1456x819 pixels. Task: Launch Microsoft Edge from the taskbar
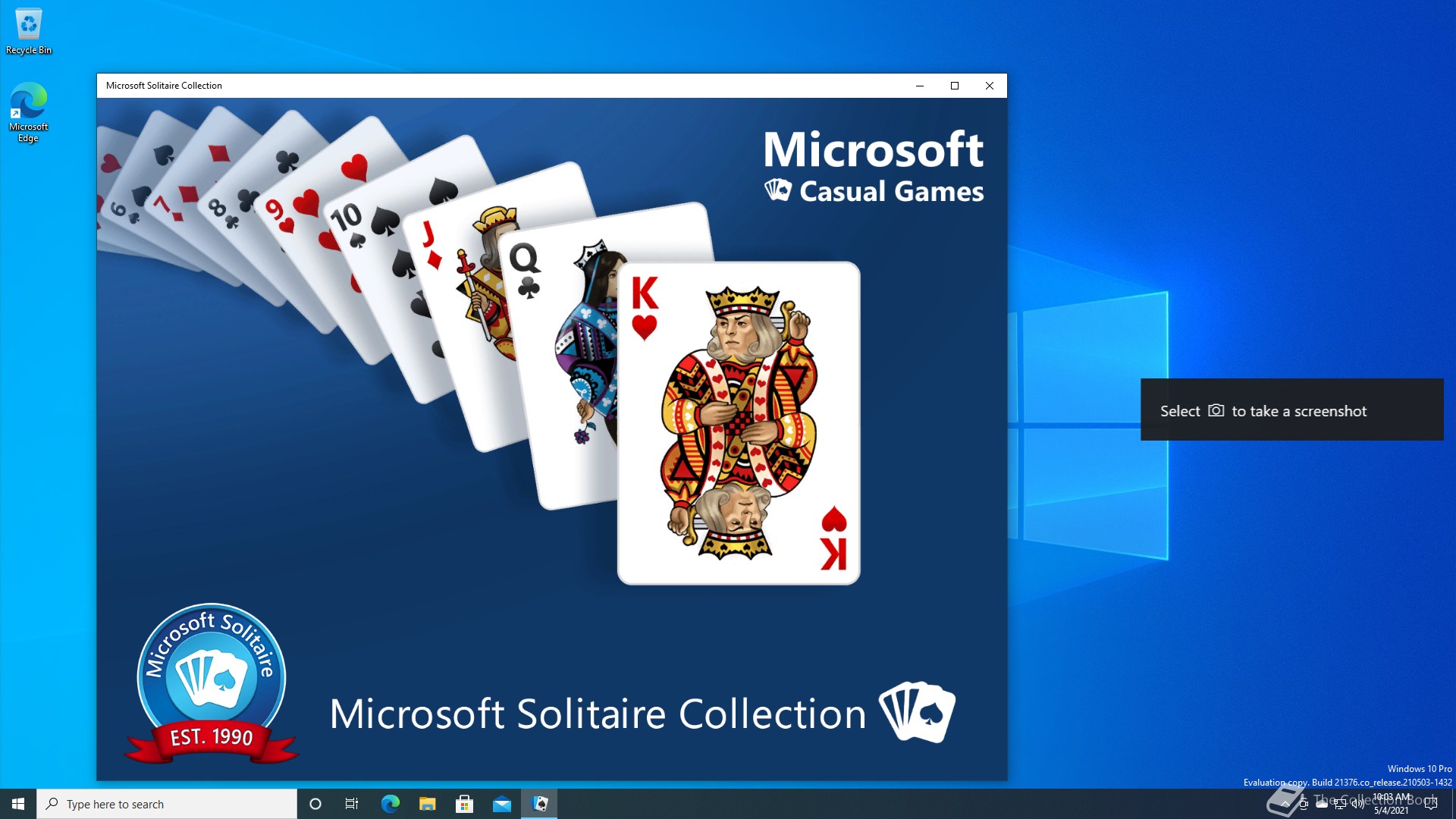pos(390,804)
